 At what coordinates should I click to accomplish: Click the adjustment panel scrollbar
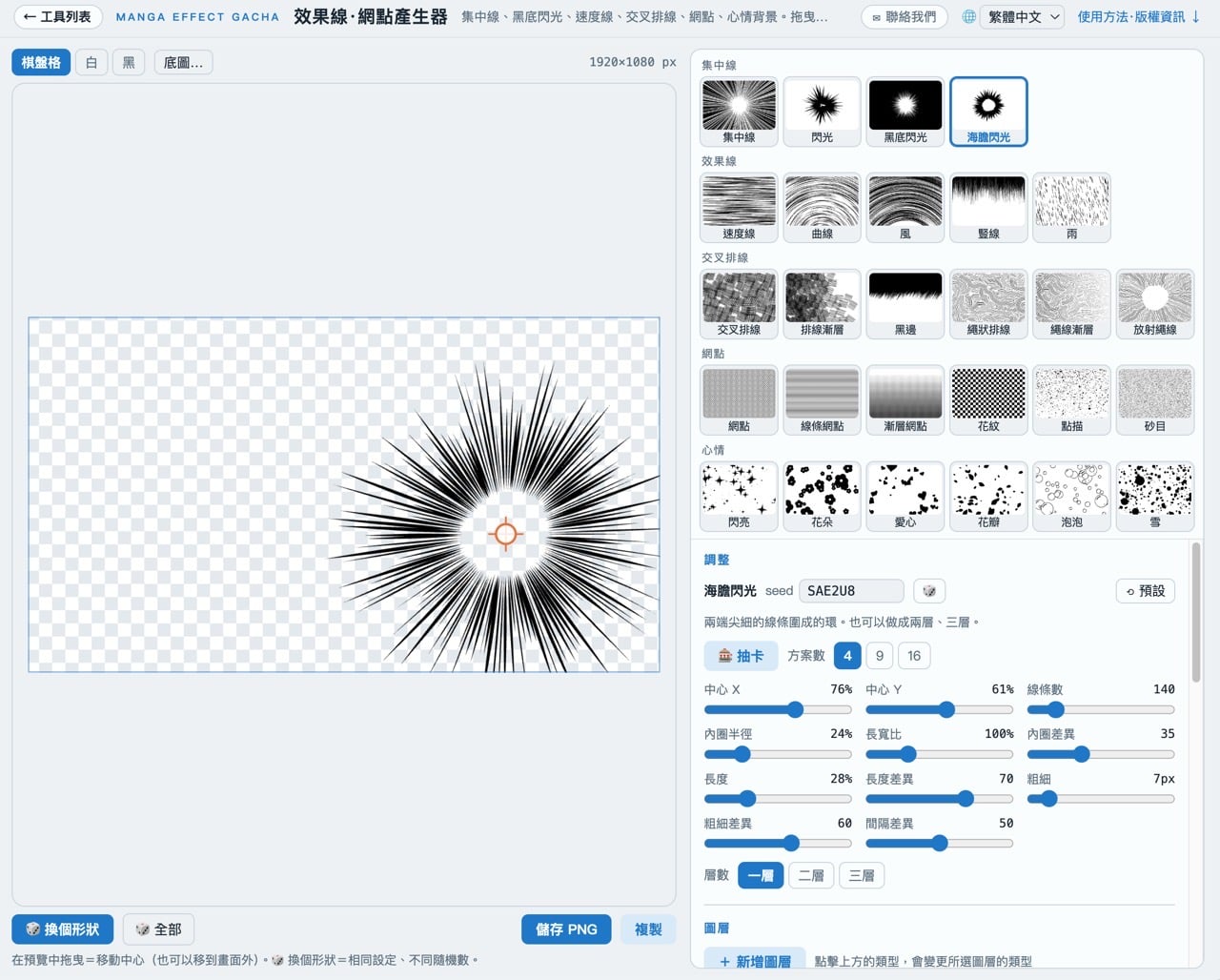[1196, 612]
